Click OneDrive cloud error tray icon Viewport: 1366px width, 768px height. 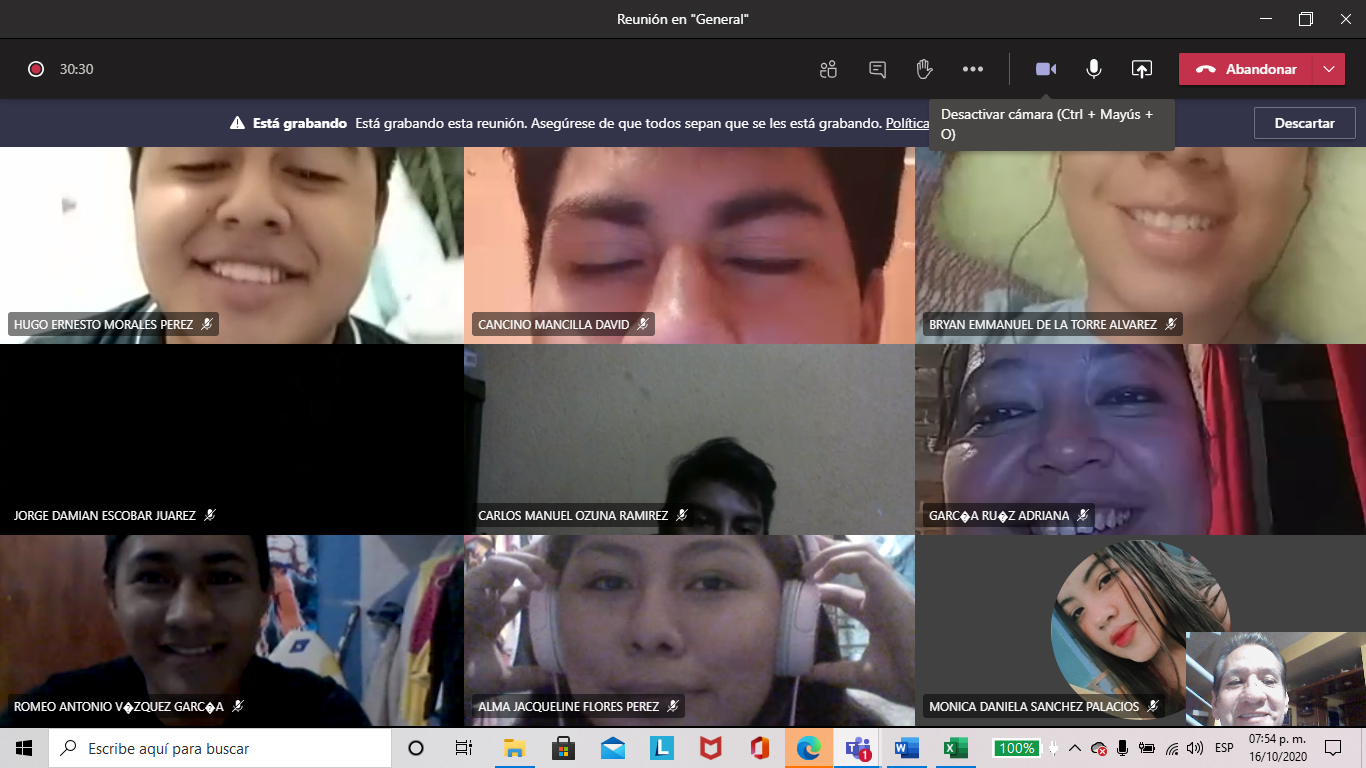point(1099,748)
